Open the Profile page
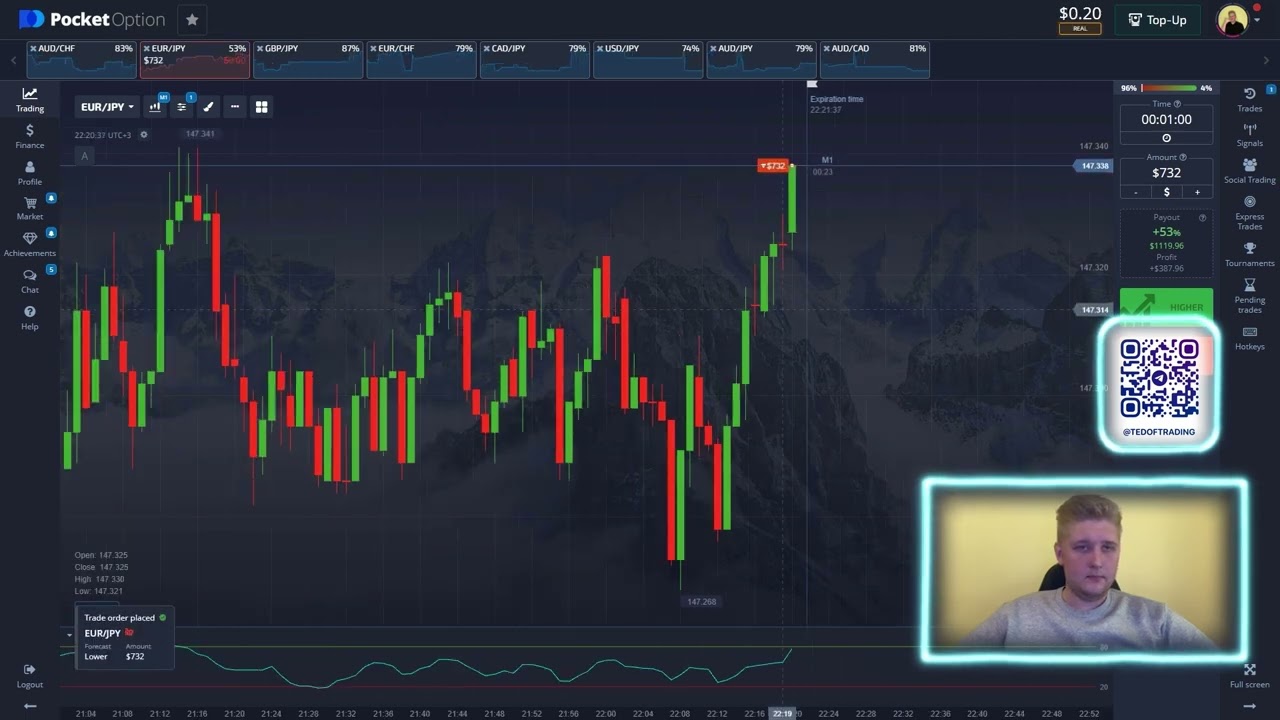This screenshot has height=720, width=1280. [x=29, y=173]
